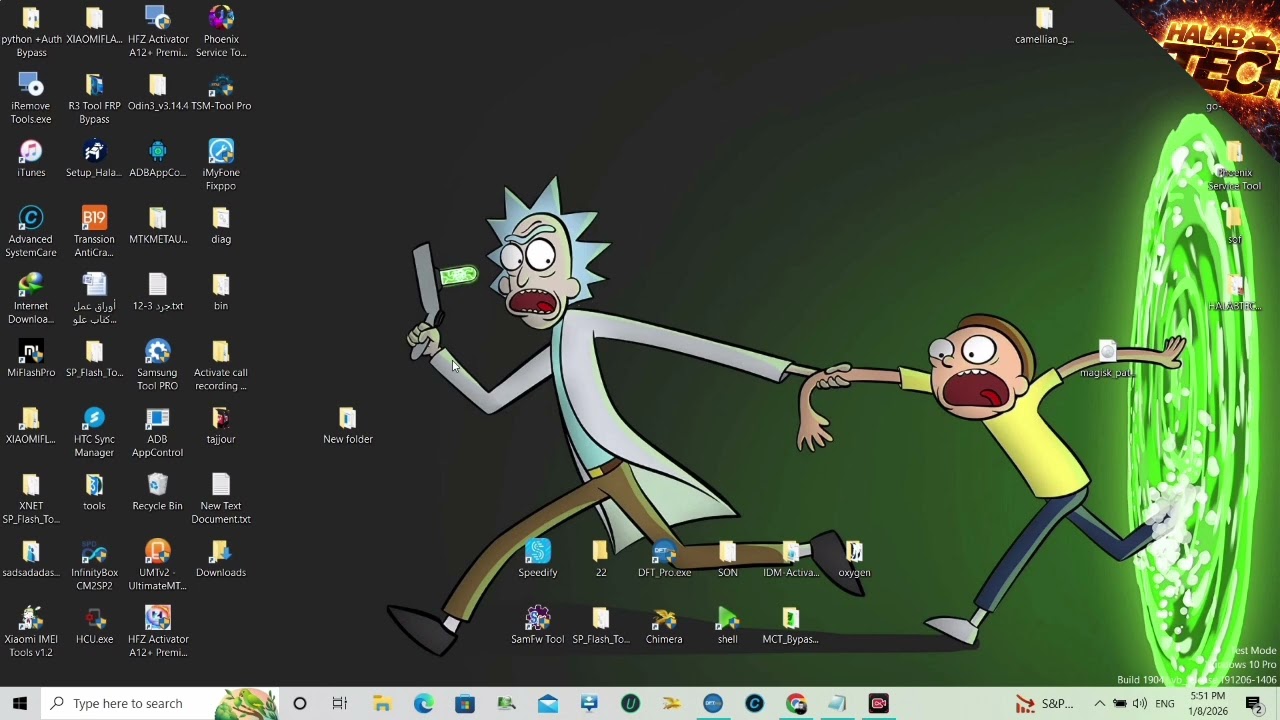
Task: Select the Samsung Tool PRO icon
Action: (x=158, y=365)
